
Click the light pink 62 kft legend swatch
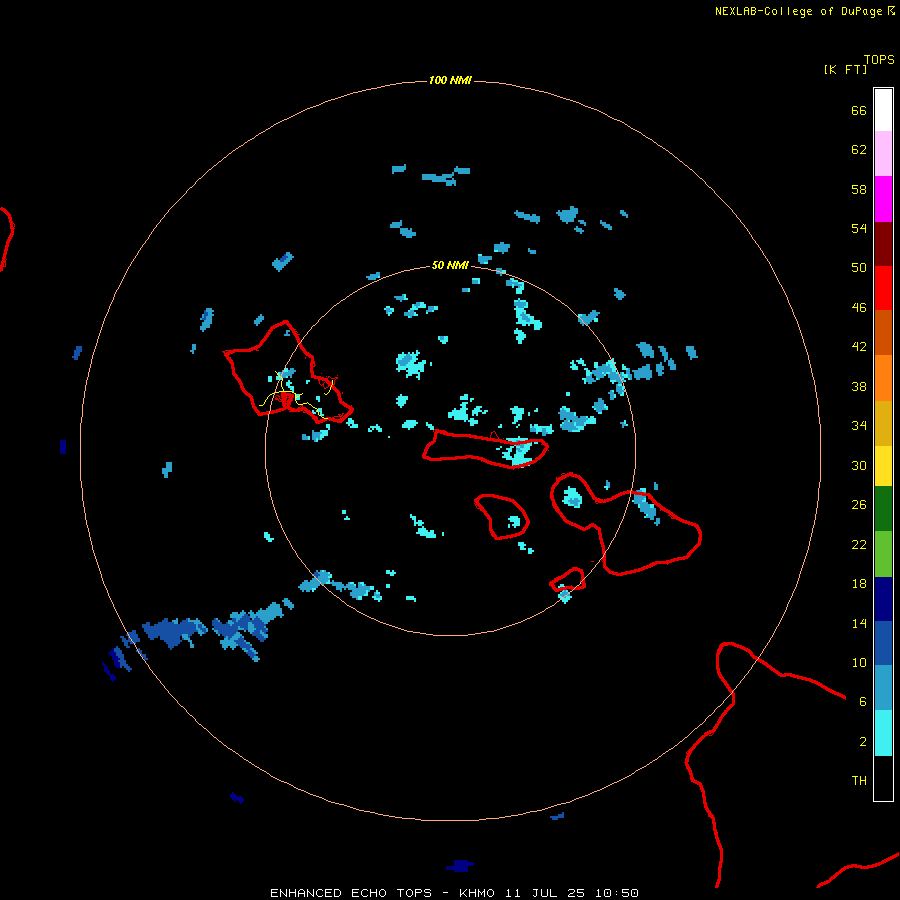coord(883,154)
